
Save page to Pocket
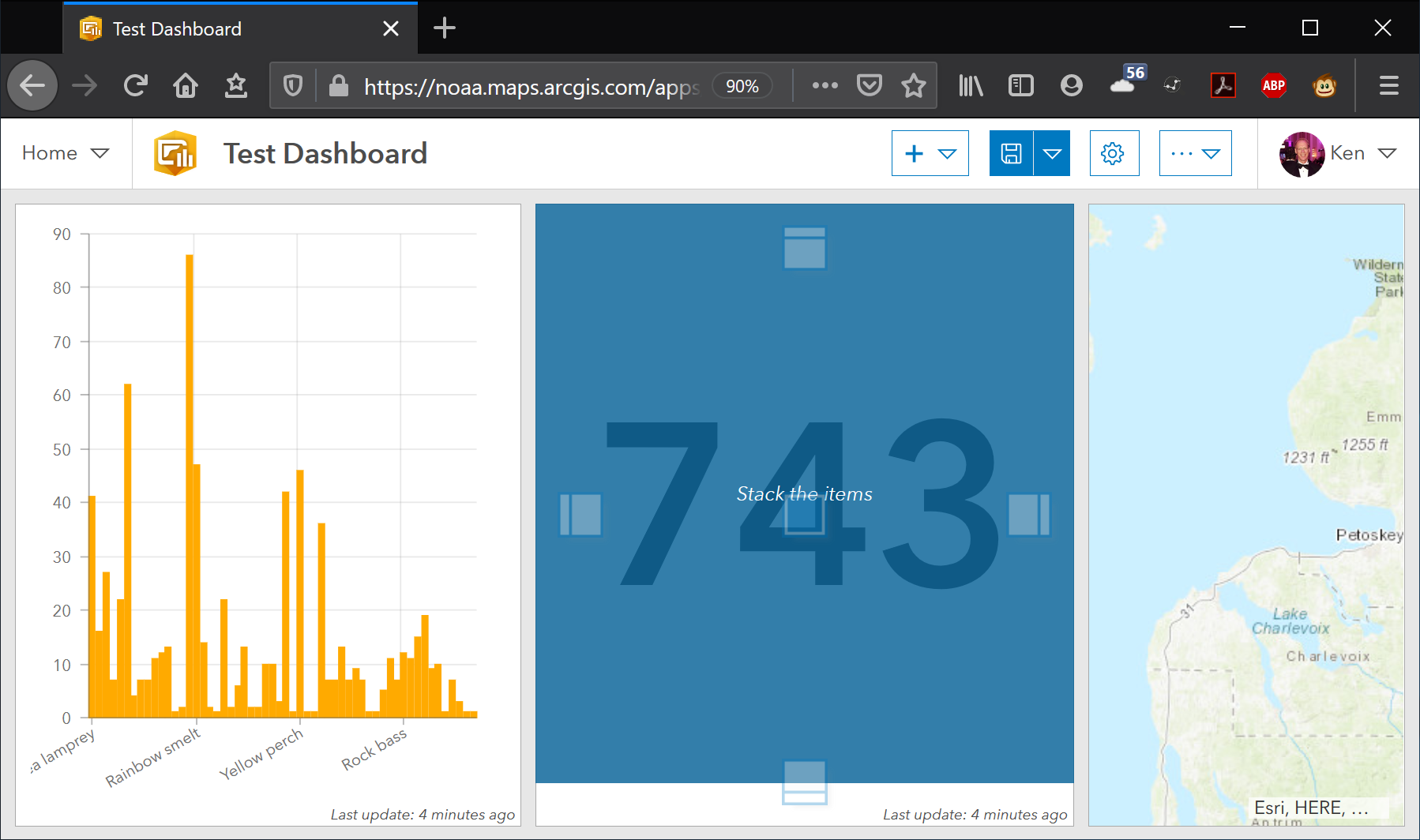870,85
